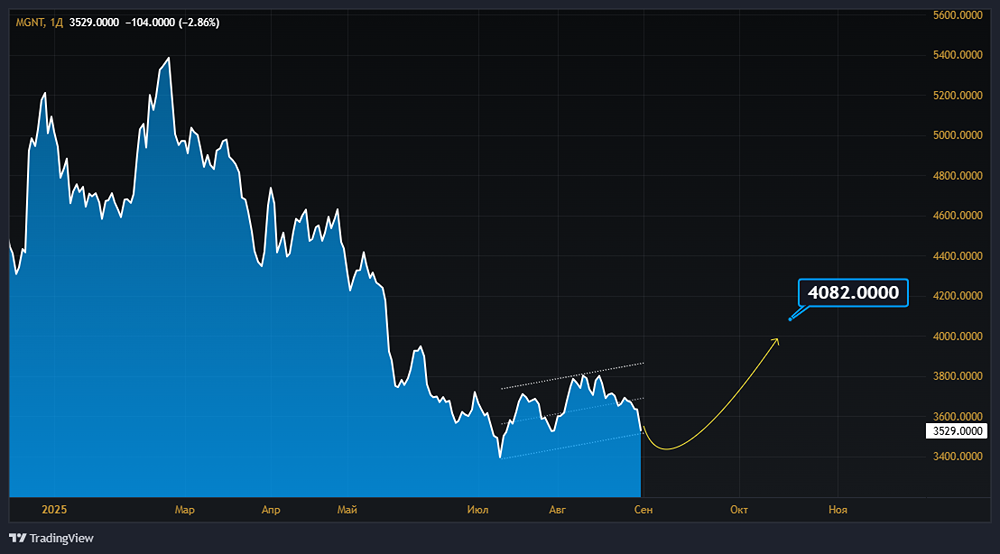Viewport: 1000px width, 554px height.
Task: Click the 4800.0000 price axis label
Action: (957, 175)
